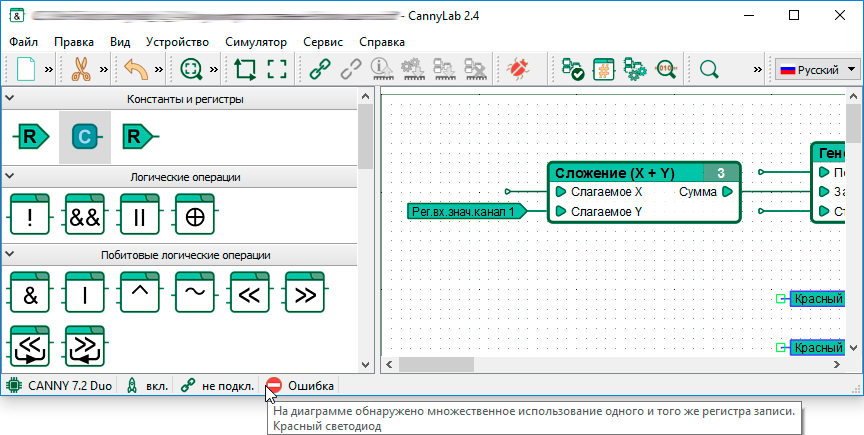This screenshot has width=864, height=435.
Task: Click the diagram gears settings icon
Action: (635, 69)
